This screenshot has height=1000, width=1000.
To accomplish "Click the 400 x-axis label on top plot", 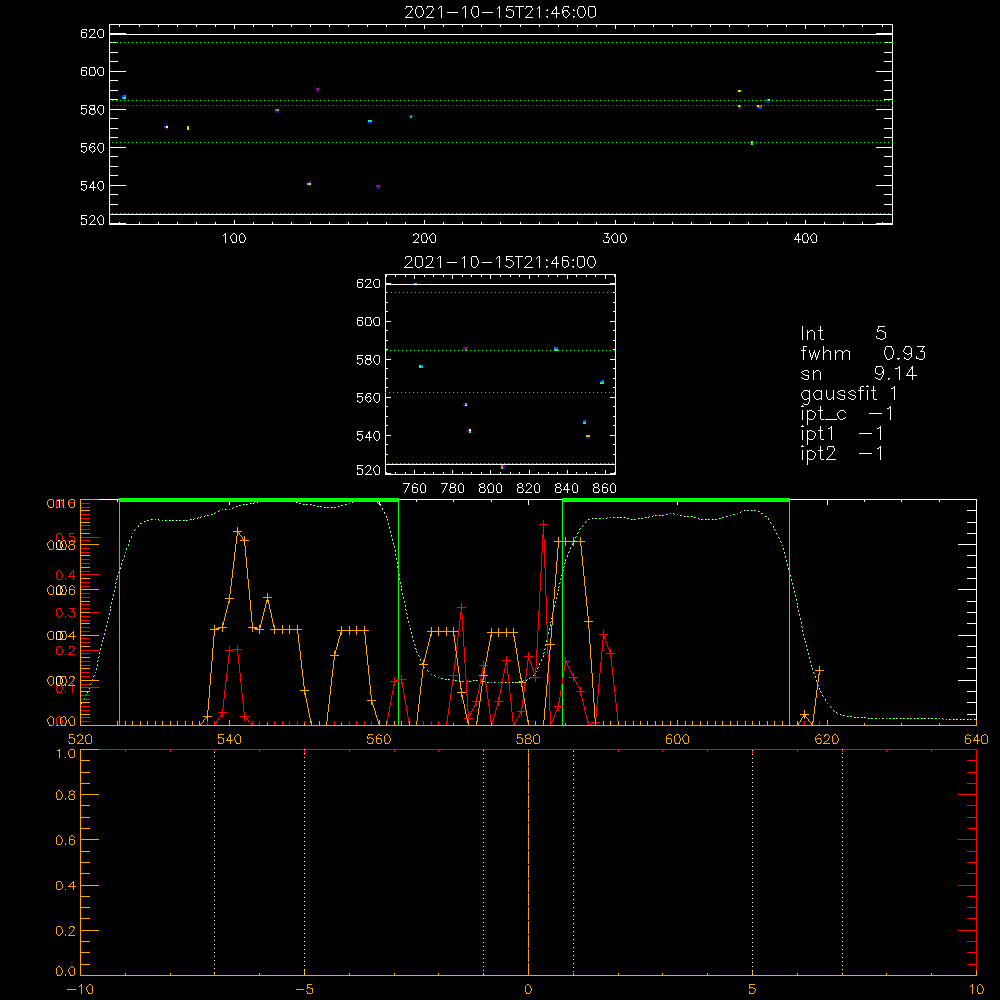I will [805, 239].
